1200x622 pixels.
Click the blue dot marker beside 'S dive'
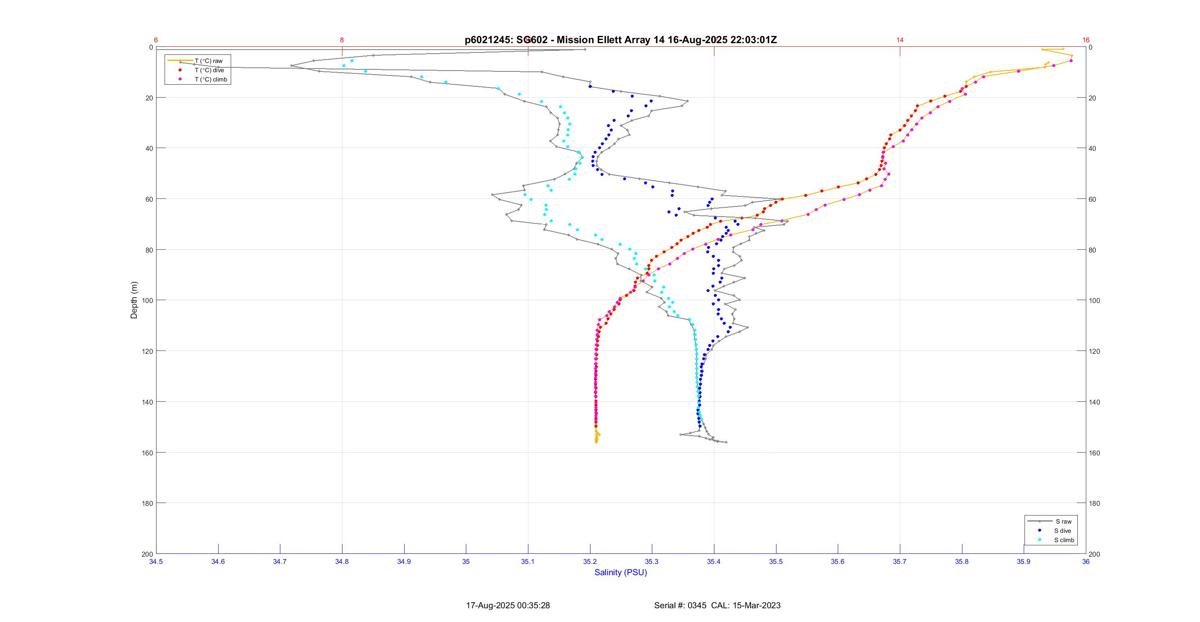click(1039, 530)
